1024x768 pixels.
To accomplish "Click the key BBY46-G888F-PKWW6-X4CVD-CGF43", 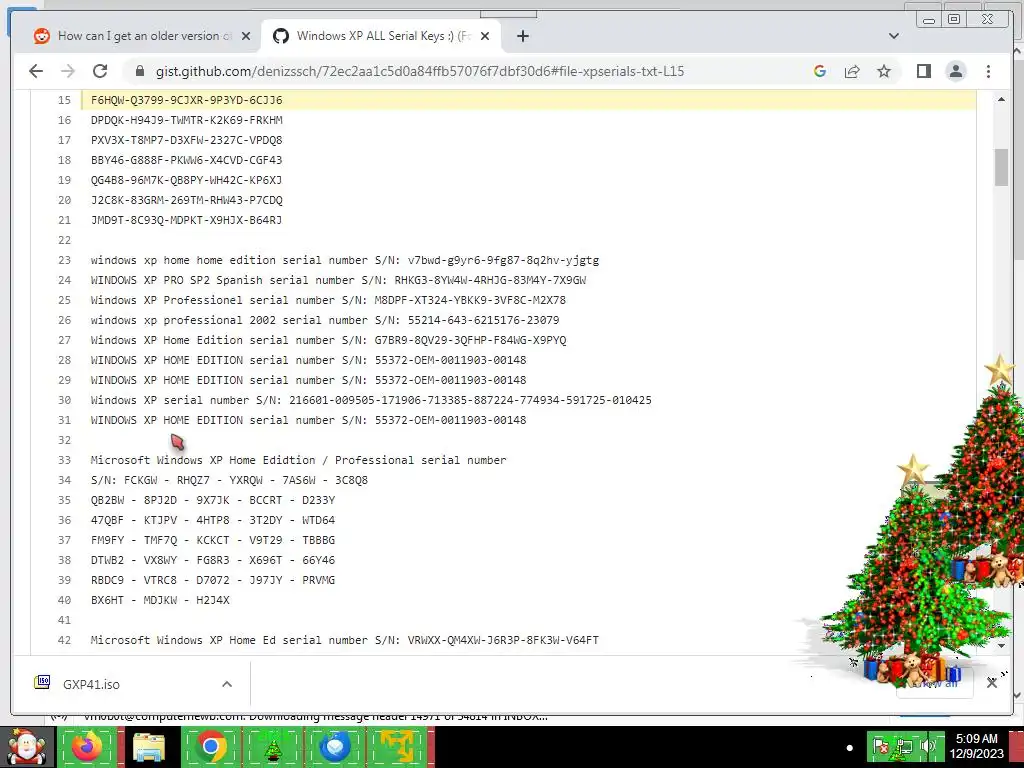I will coord(186,160).
